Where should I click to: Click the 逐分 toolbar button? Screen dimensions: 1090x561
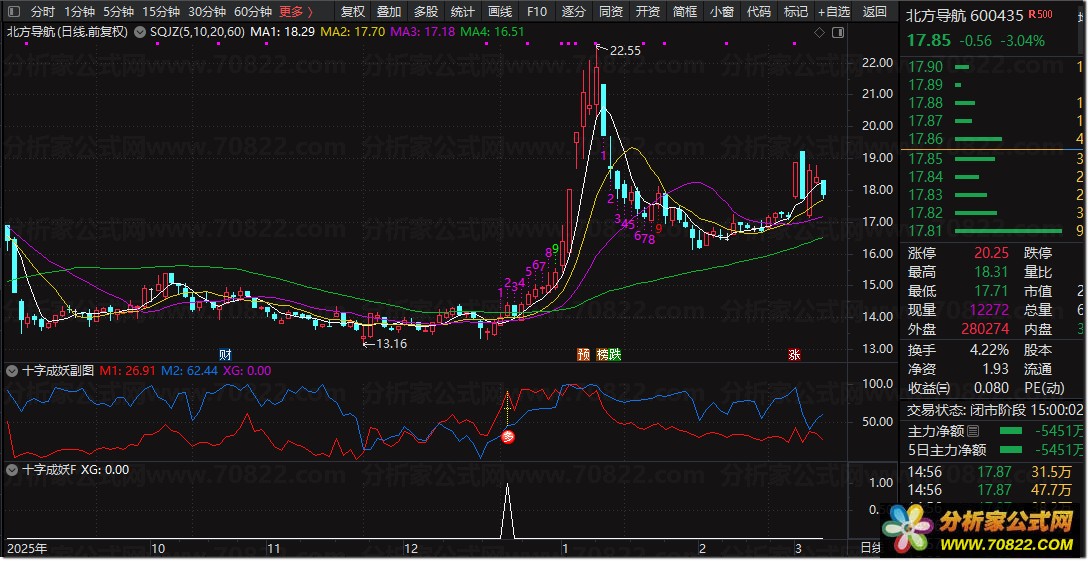[x=574, y=11]
